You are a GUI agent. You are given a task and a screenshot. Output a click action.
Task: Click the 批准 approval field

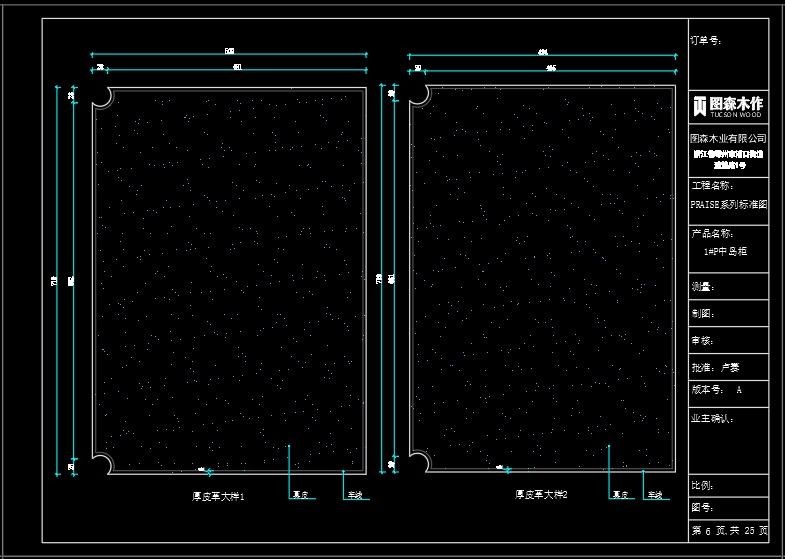coord(715,367)
